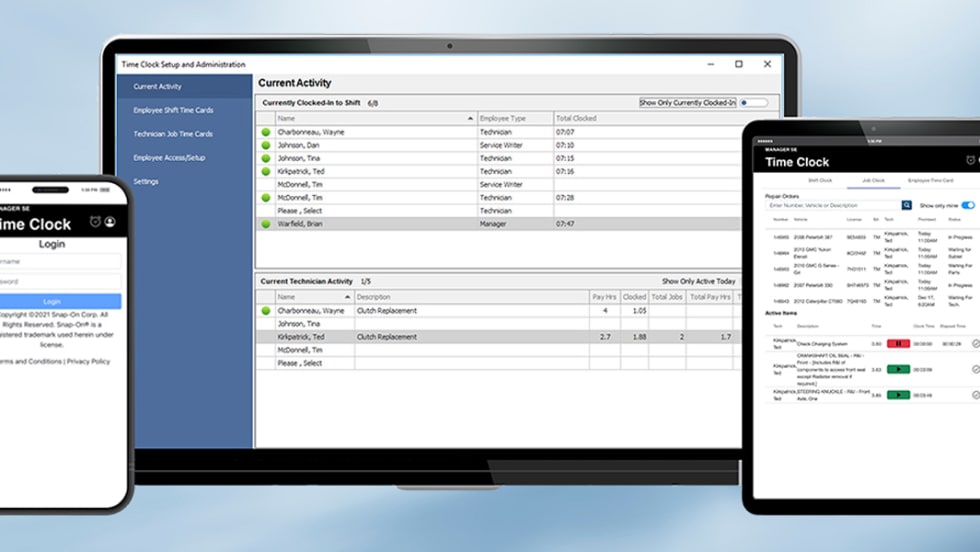The image size is (980, 552).
Task: Open Employee Shift Time Cards in sidebar
Action: tap(173, 110)
